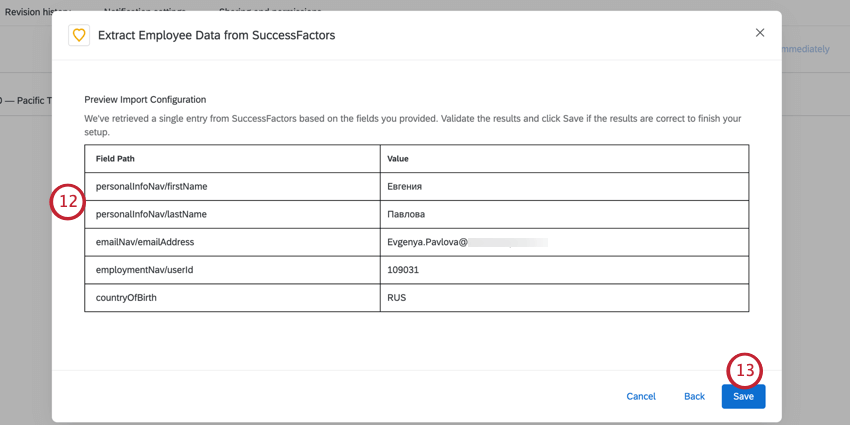
Task: Click the heart-shaped SuccessFactors icon
Action: pyautogui.click(x=79, y=35)
